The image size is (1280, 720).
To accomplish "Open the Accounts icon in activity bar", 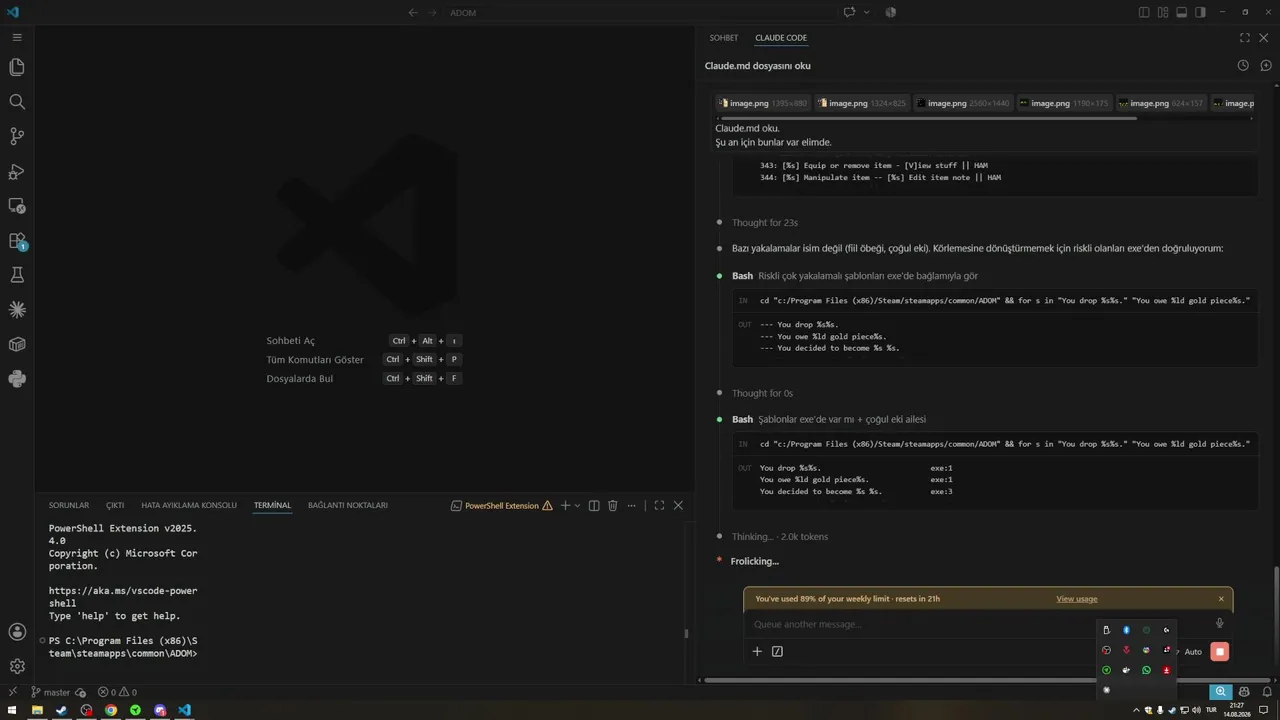I will tap(17, 632).
